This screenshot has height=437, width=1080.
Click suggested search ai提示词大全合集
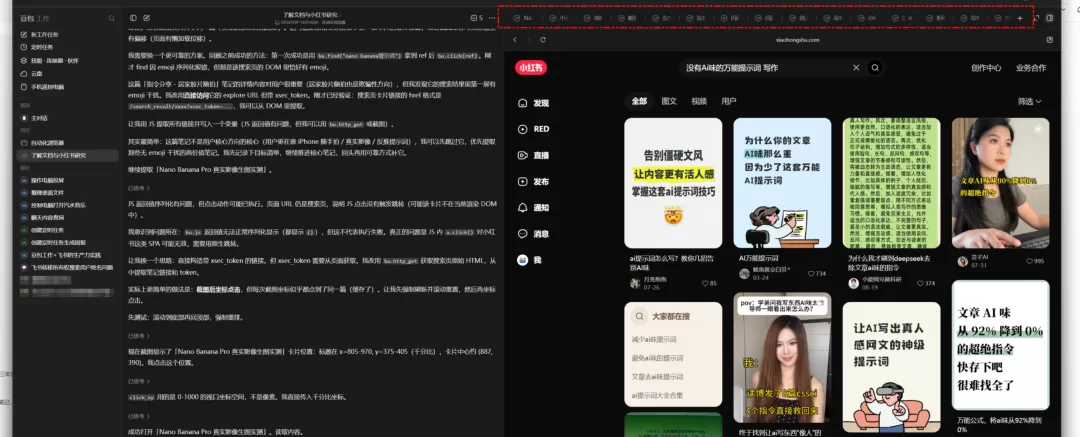point(657,396)
